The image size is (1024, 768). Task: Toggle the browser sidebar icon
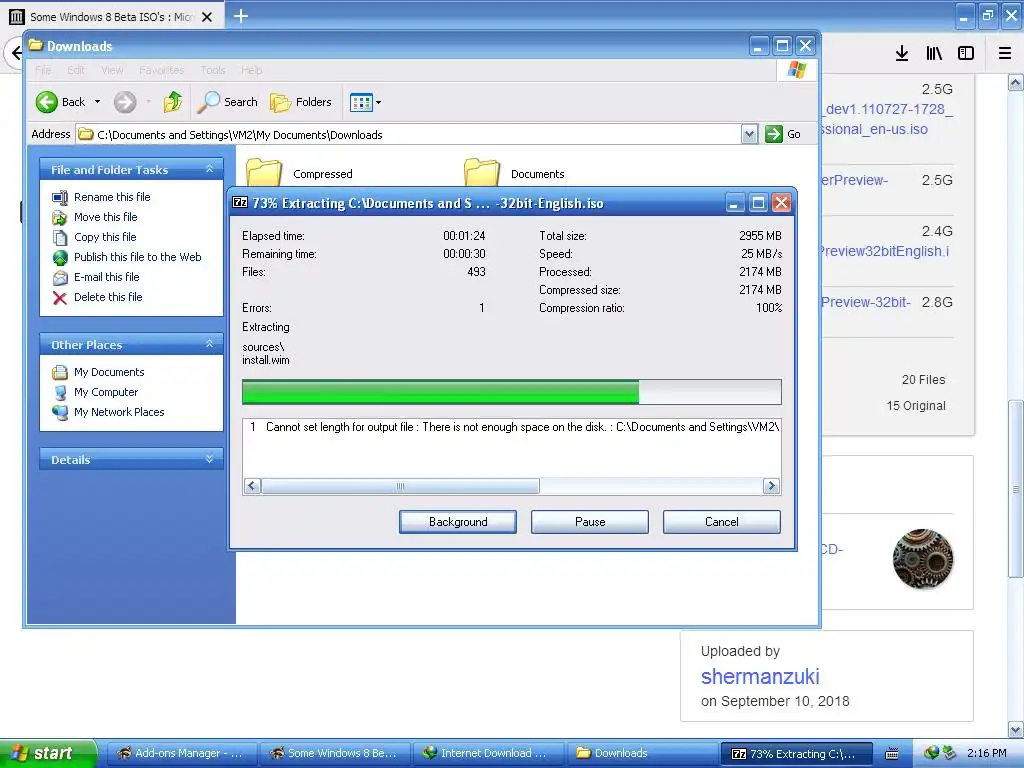(x=966, y=53)
